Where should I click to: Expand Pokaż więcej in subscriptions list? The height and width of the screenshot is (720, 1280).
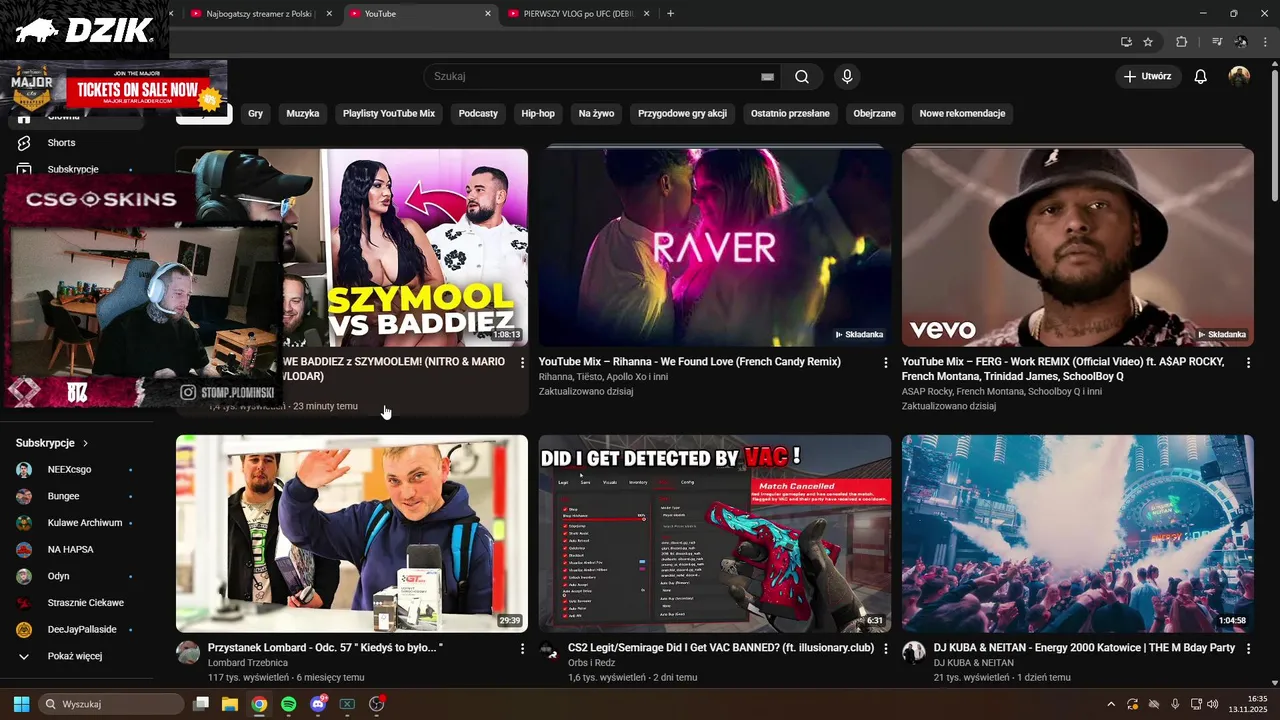[x=76, y=656]
